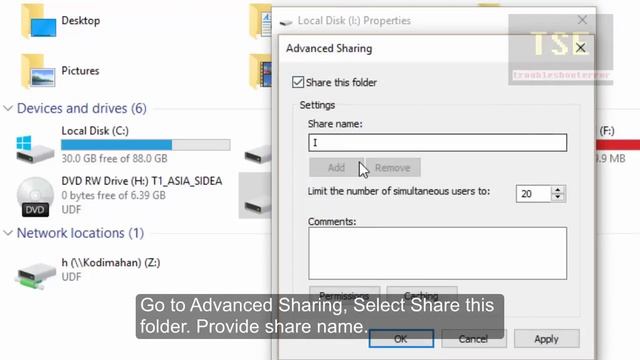
Task: Increase simultaneous users with up arrow
Action: tap(558, 190)
